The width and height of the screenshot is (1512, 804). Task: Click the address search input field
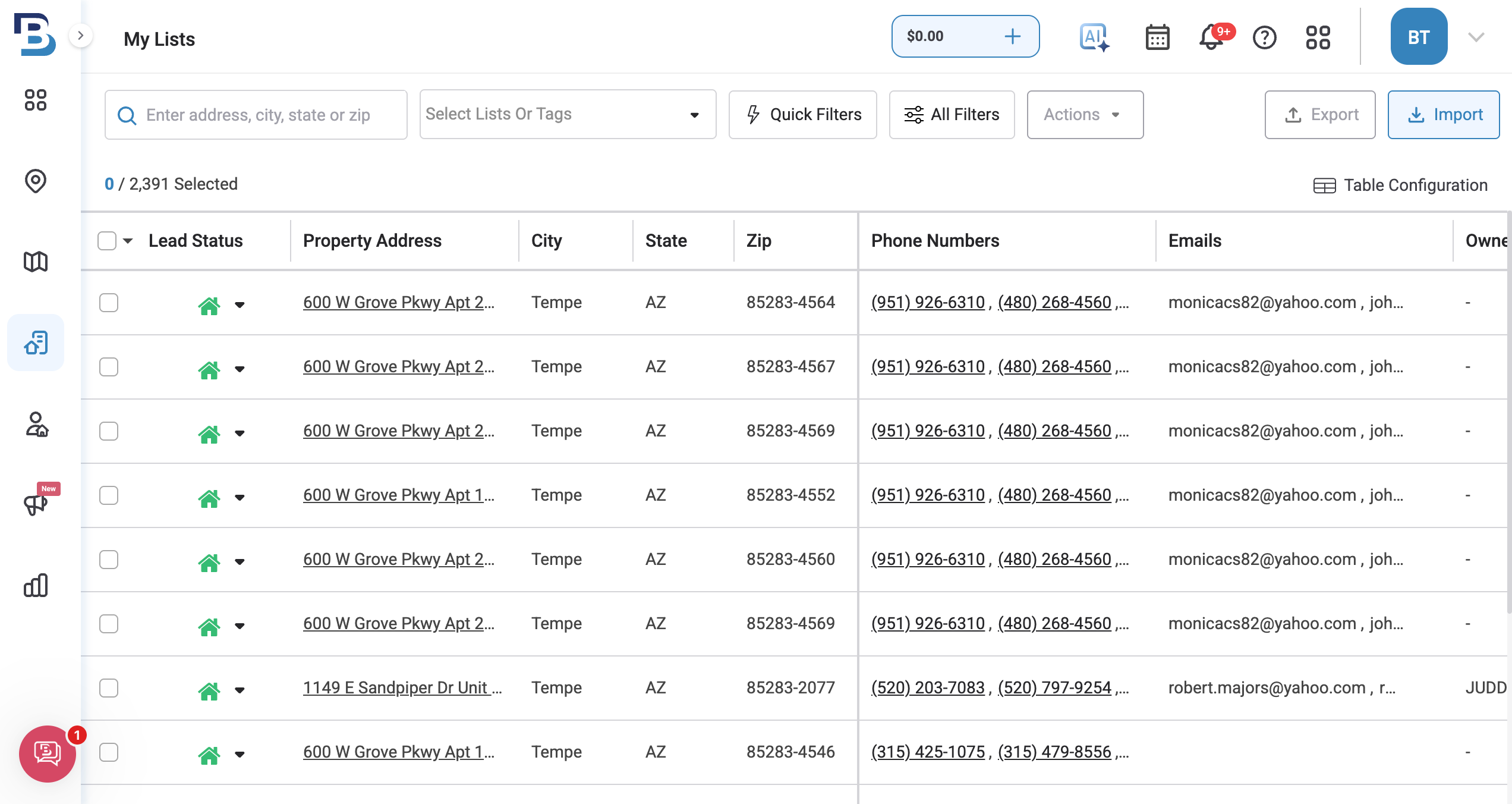[x=256, y=115]
